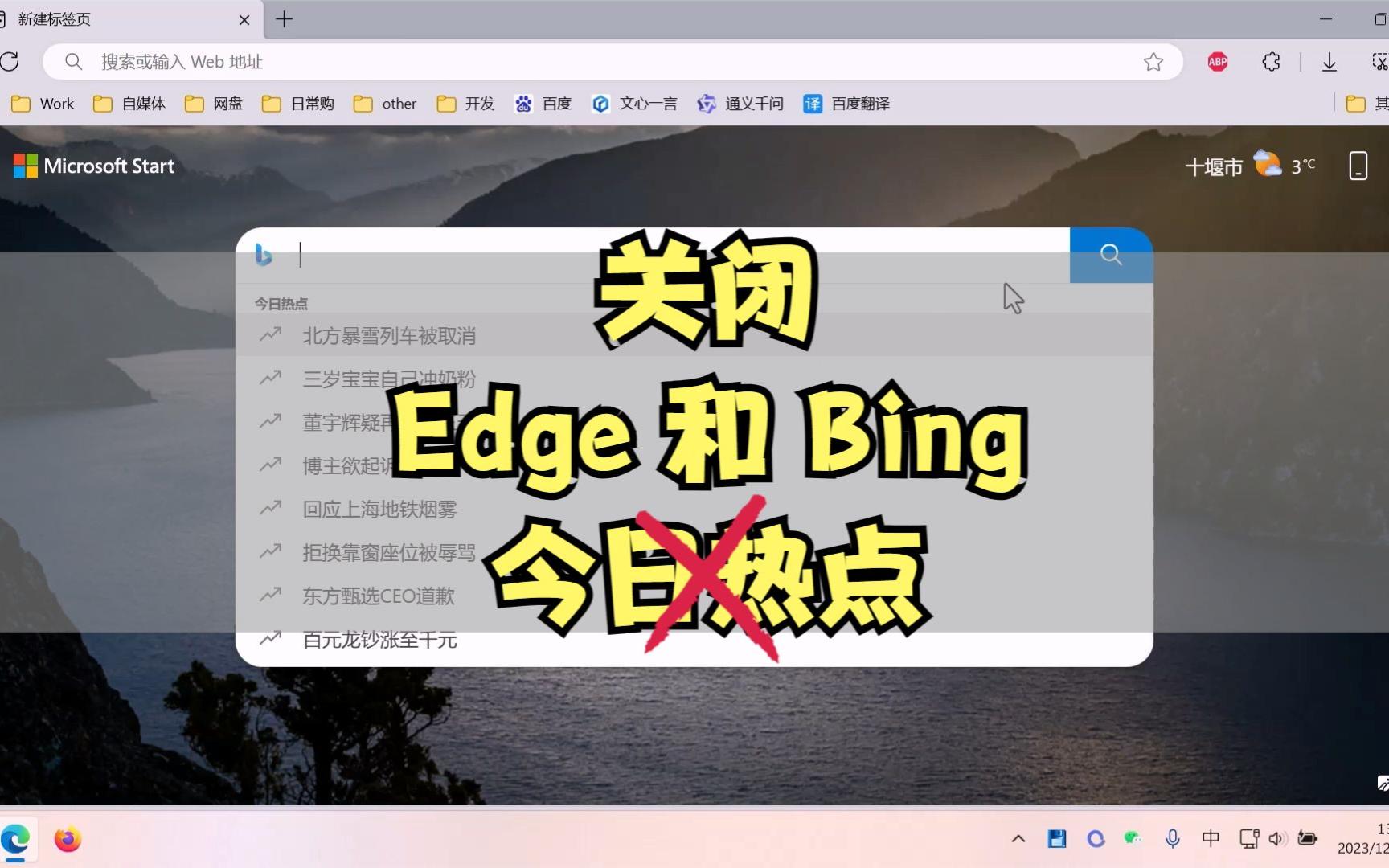Click the microphone tray icon
This screenshot has height=868, width=1389.
coord(1173,839)
